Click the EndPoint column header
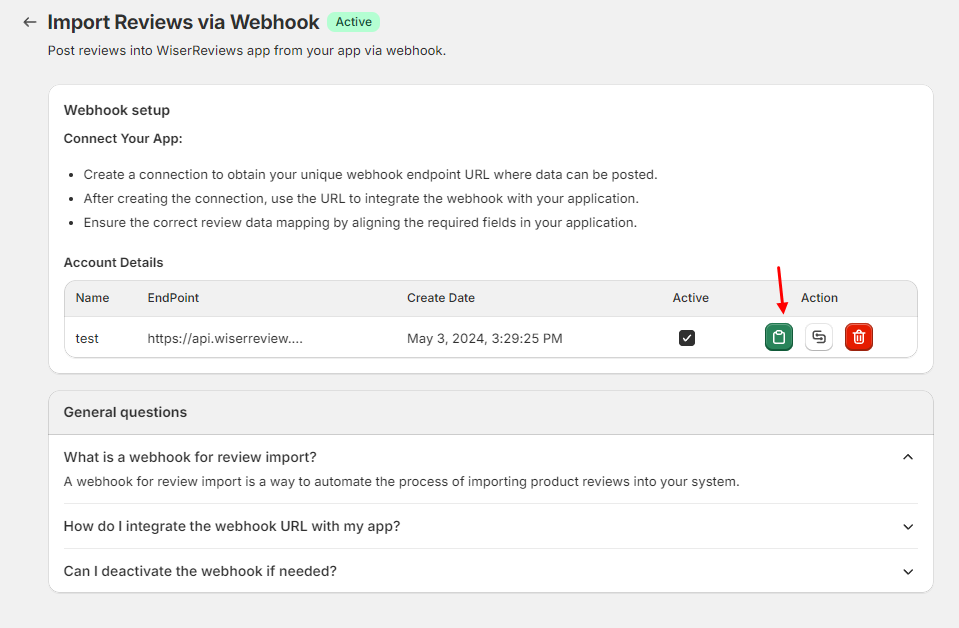Viewport: 959px width, 628px height. 173,298
